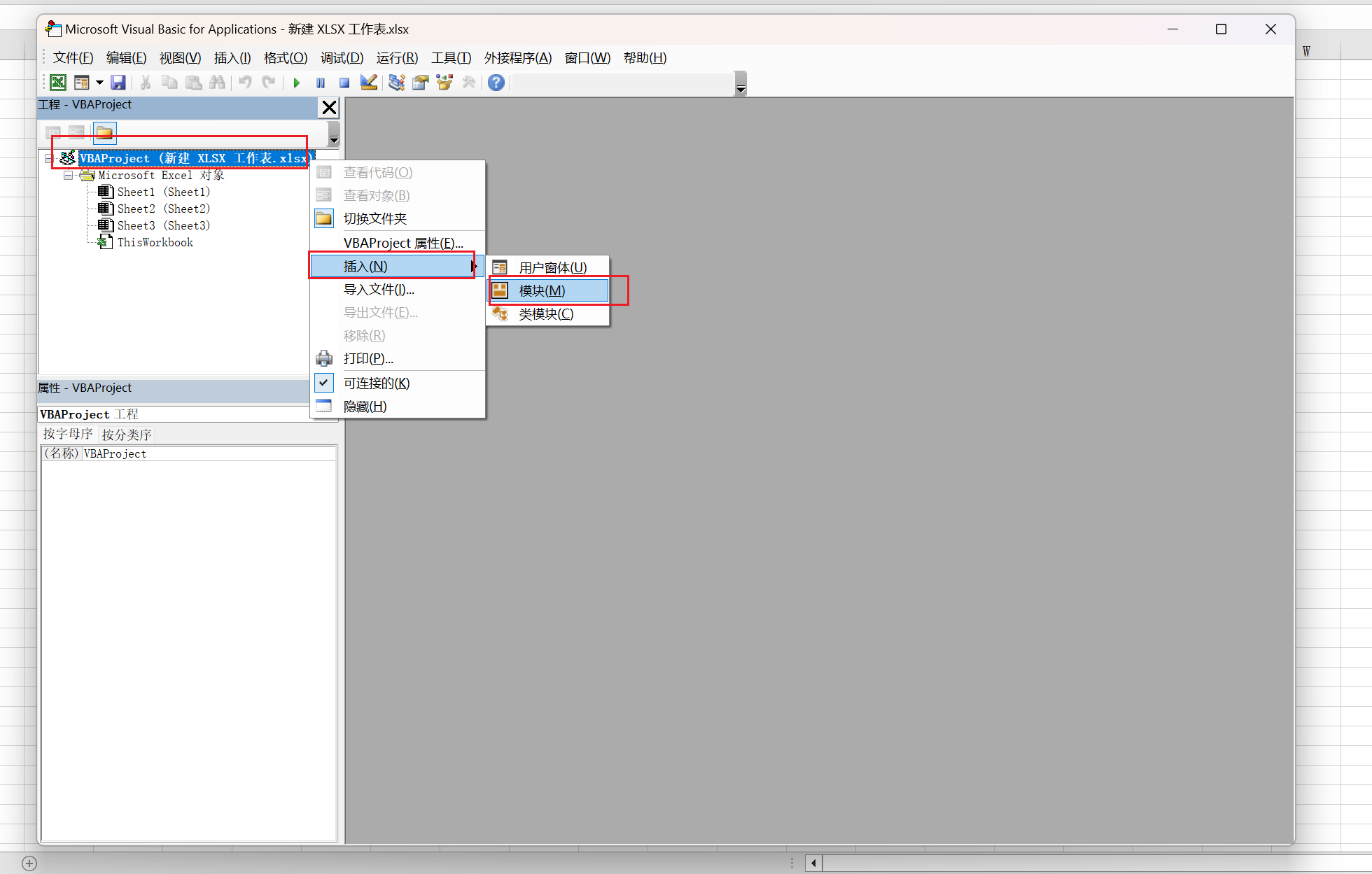
Task: Open Properties Window toolbar icon
Action: pos(421,83)
